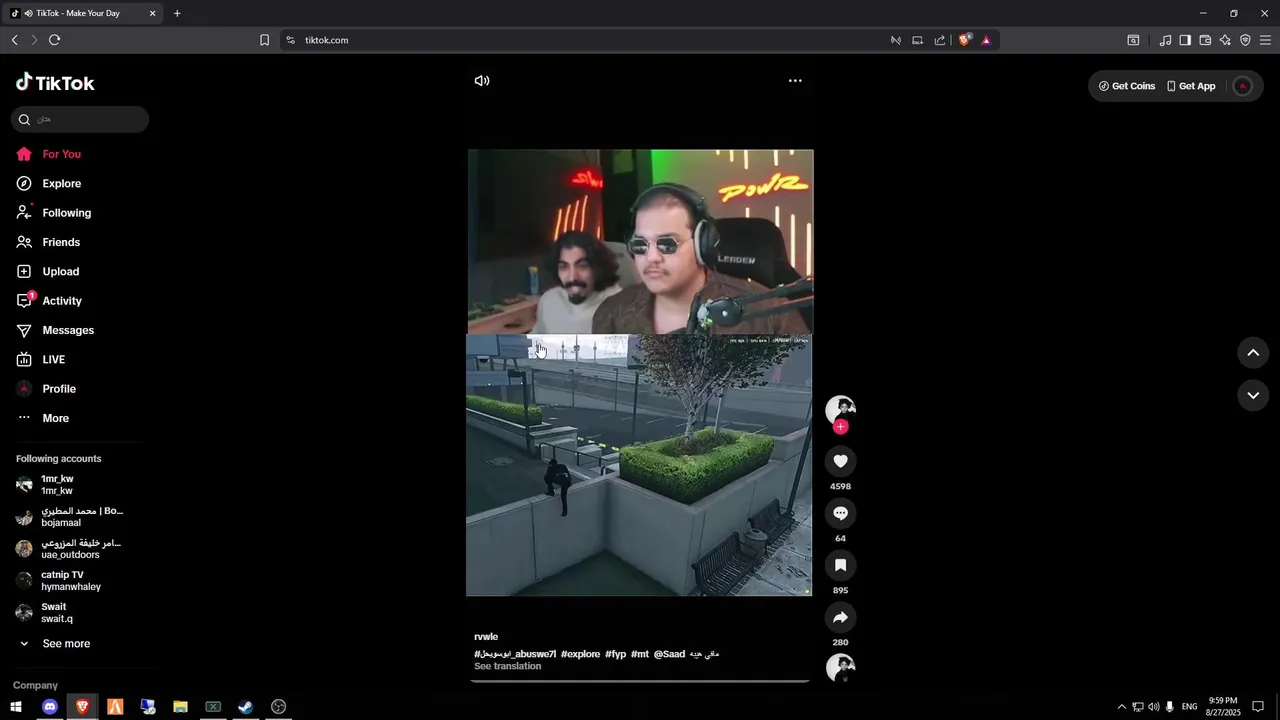Show hidden system tray icons
The height and width of the screenshot is (720, 1280).
click(x=1121, y=707)
